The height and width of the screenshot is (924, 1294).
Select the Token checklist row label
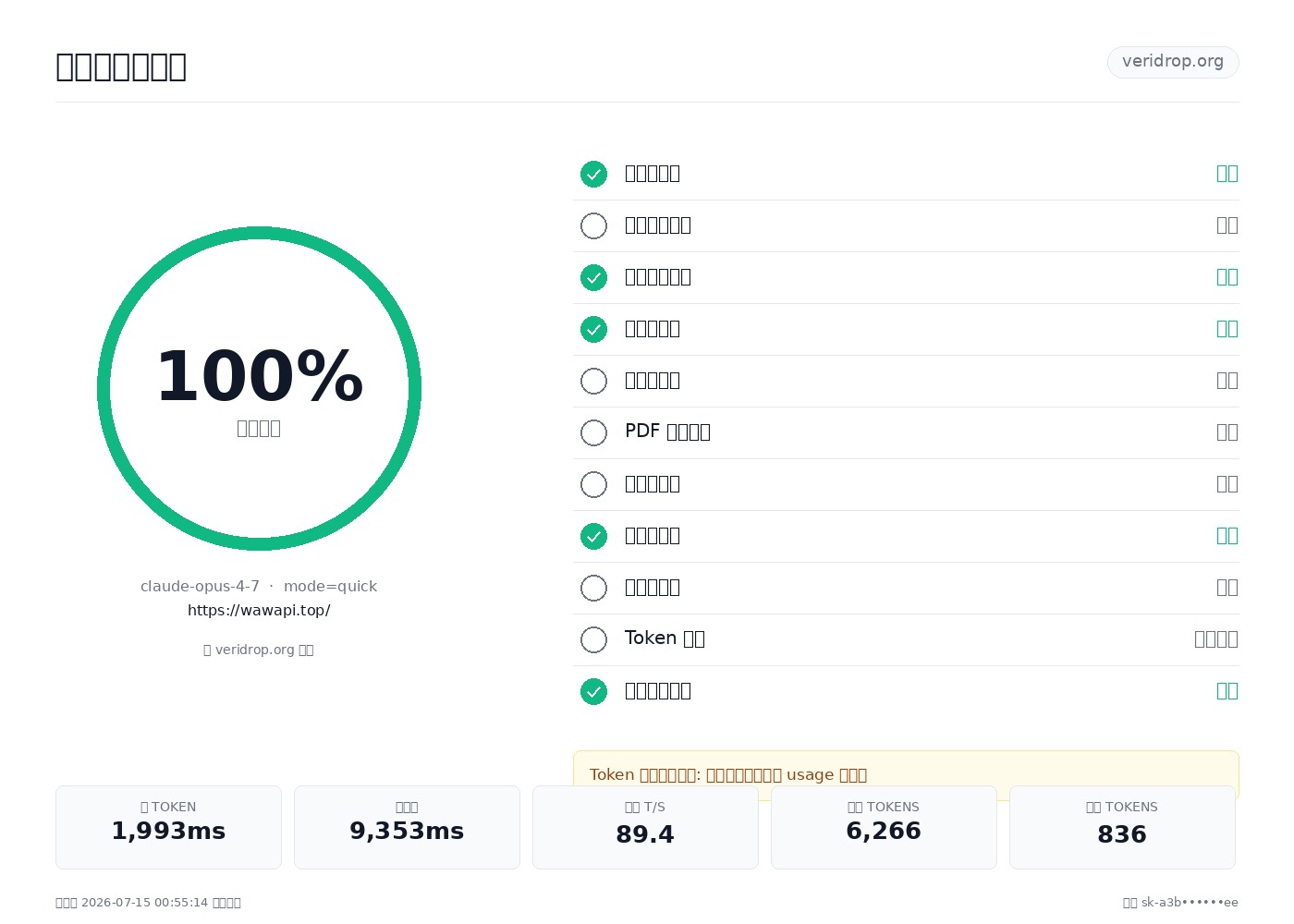665,638
